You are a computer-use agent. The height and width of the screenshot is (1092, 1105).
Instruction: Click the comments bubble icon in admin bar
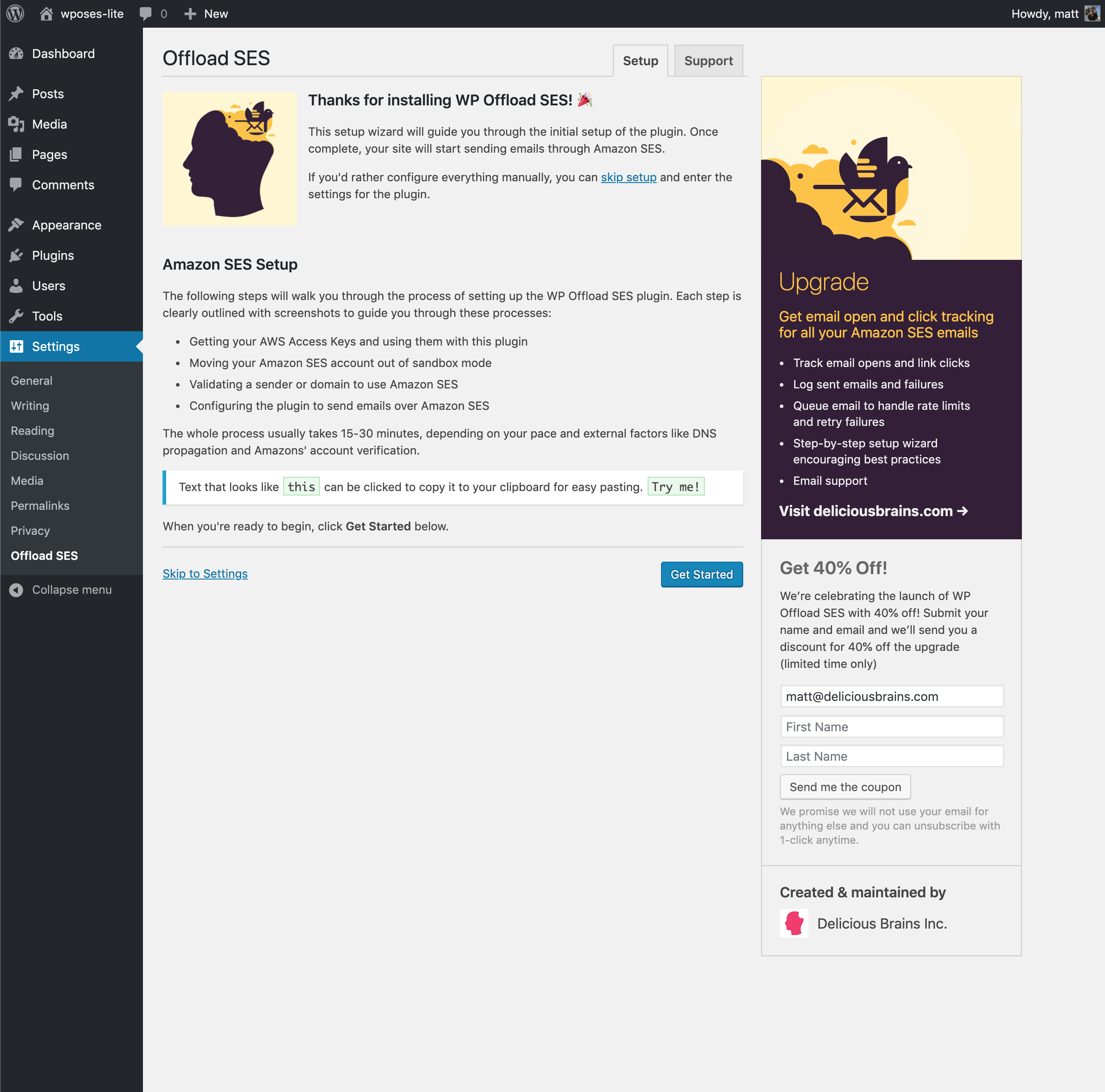(146, 14)
